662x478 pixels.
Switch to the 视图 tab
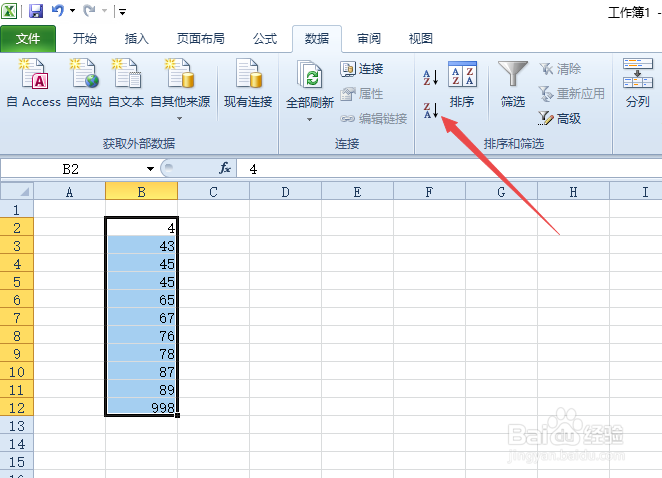tap(421, 39)
